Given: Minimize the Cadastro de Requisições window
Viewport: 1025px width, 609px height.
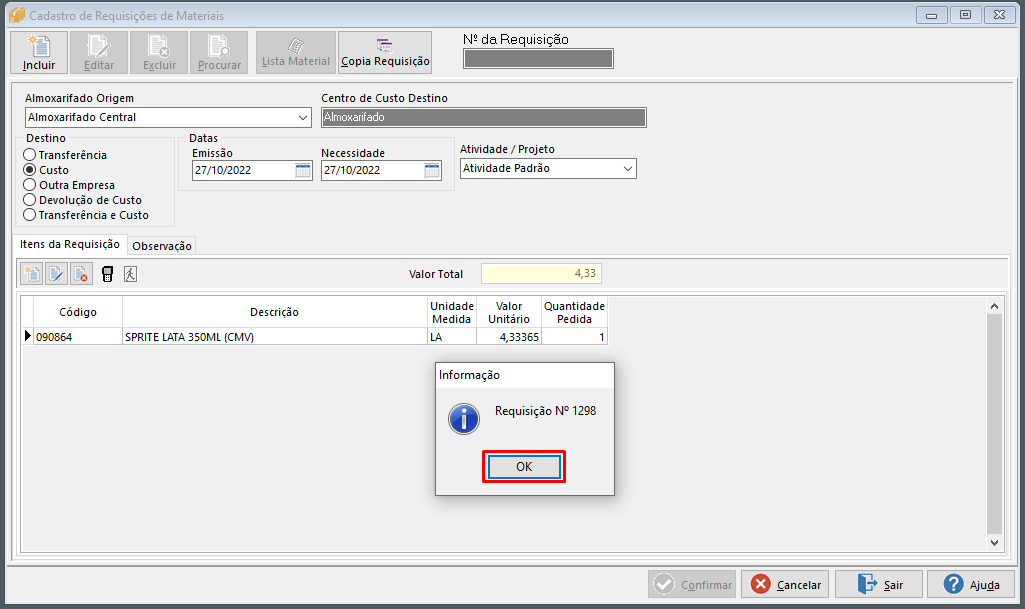Looking at the screenshot, I should click(932, 15).
